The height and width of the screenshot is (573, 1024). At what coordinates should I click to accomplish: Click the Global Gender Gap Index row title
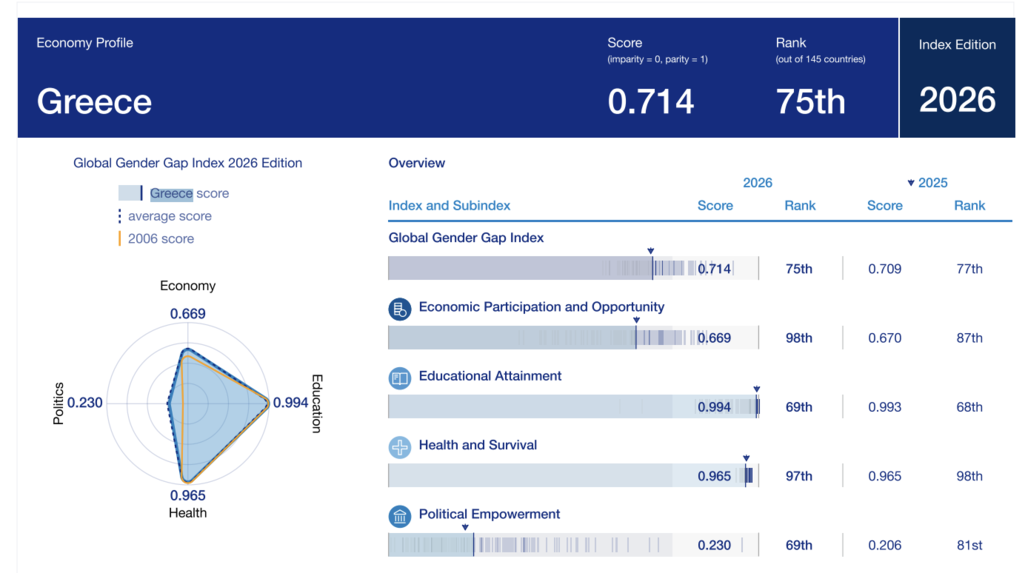[466, 238]
